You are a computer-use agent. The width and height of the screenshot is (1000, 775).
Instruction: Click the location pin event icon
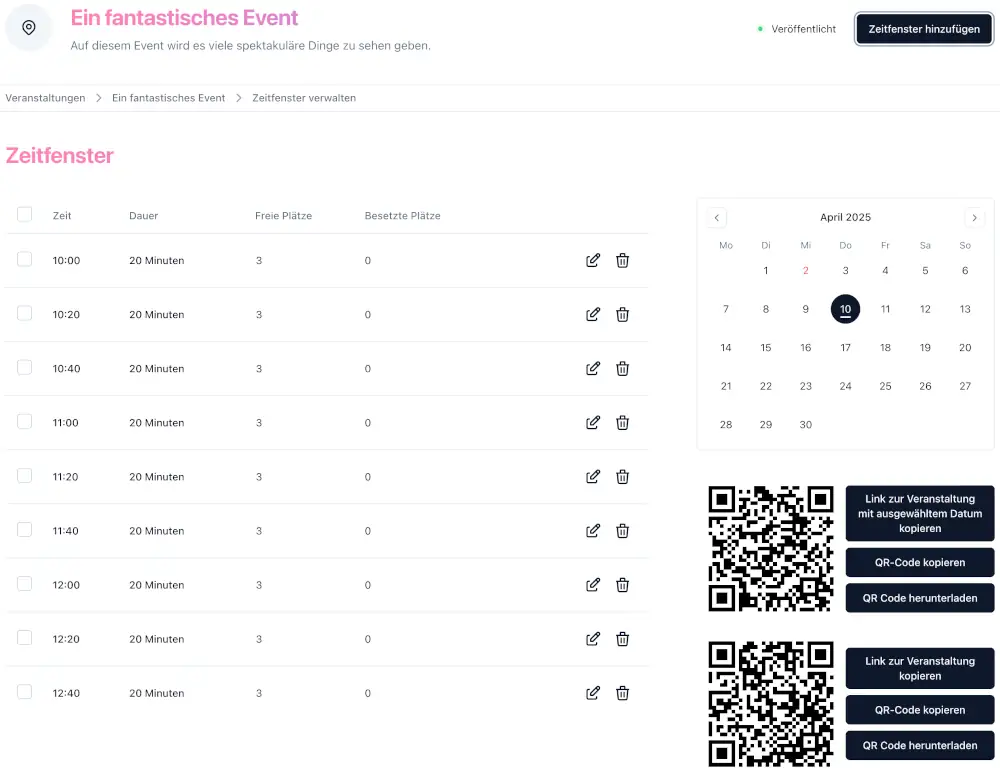coord(29,28)
